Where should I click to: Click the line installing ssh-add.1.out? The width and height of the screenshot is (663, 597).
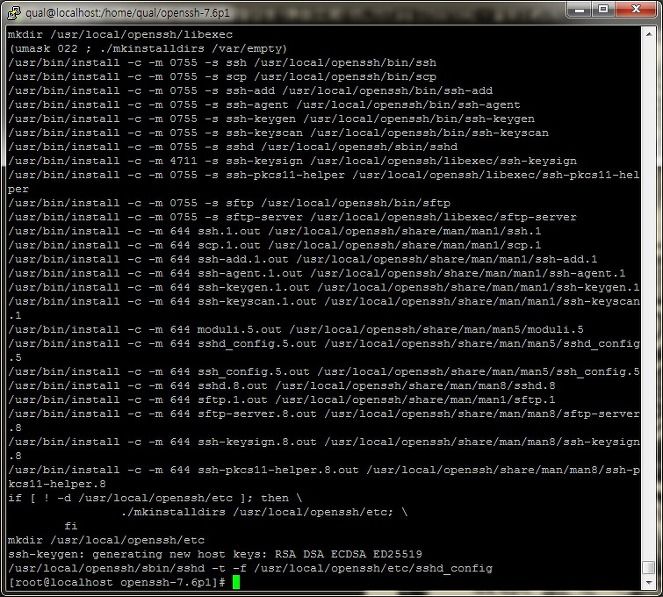point(303,259)
